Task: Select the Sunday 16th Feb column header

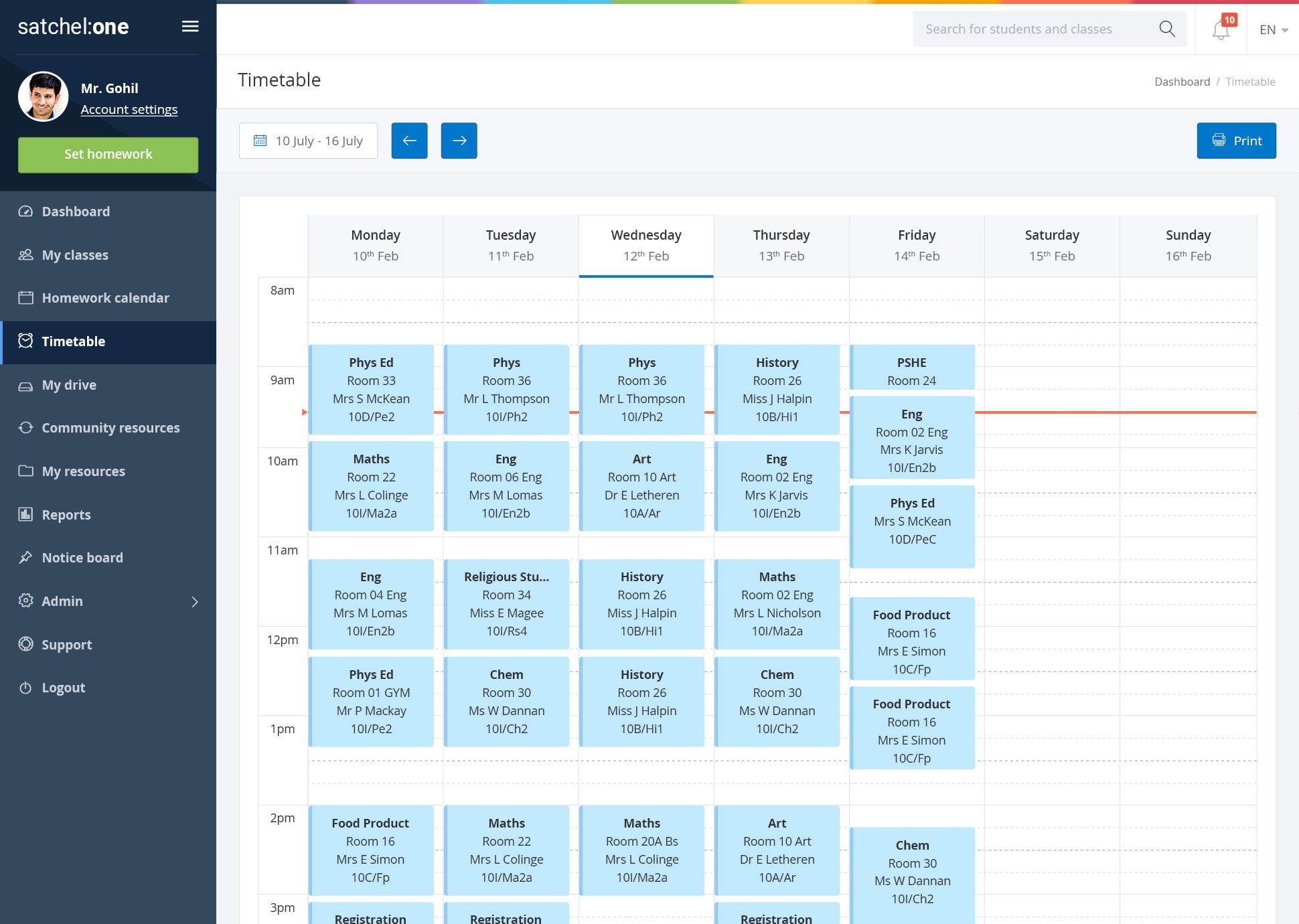Action: tap(1188, 246)
